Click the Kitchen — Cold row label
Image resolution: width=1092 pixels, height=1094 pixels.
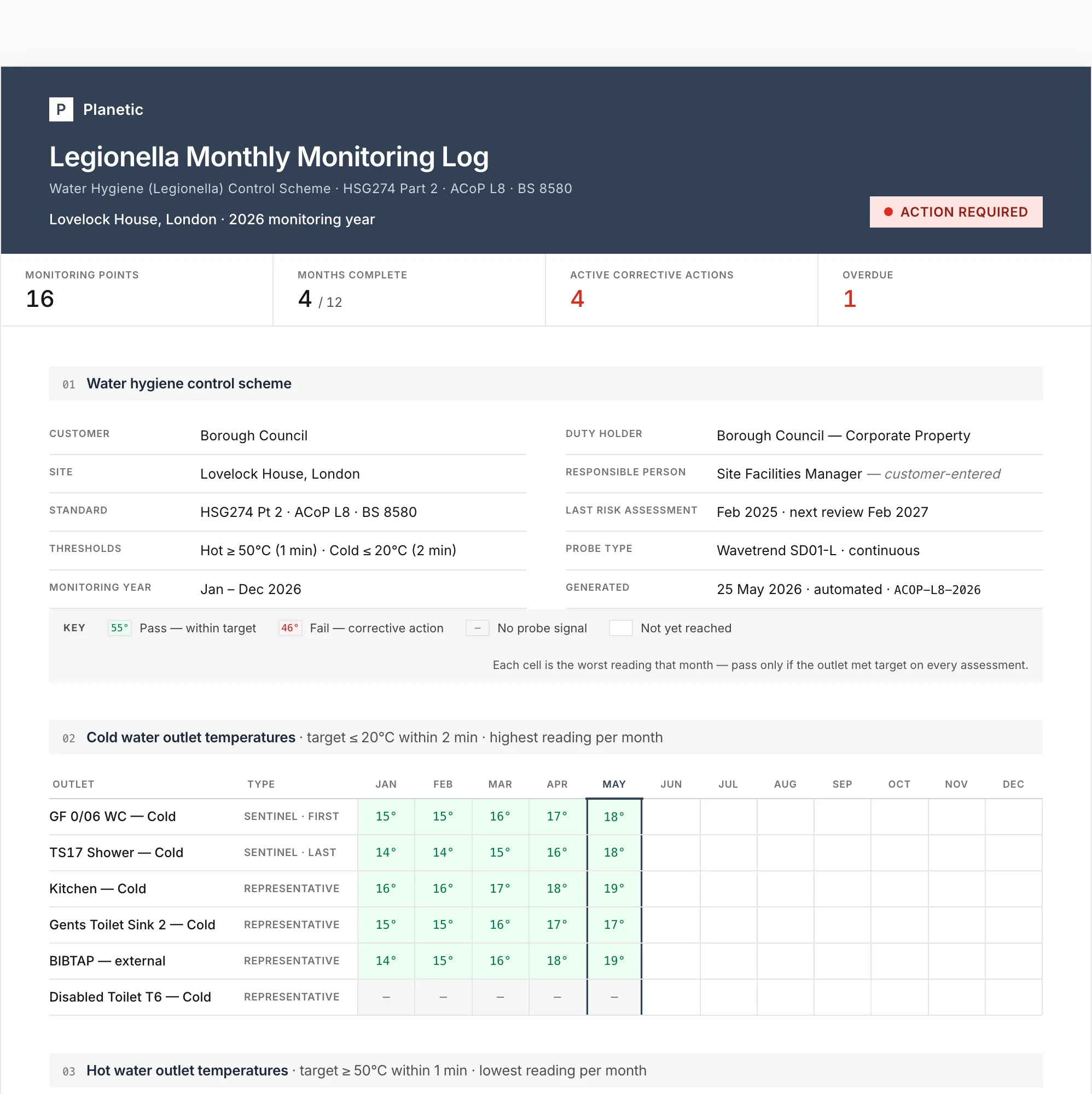pos(97,889)
